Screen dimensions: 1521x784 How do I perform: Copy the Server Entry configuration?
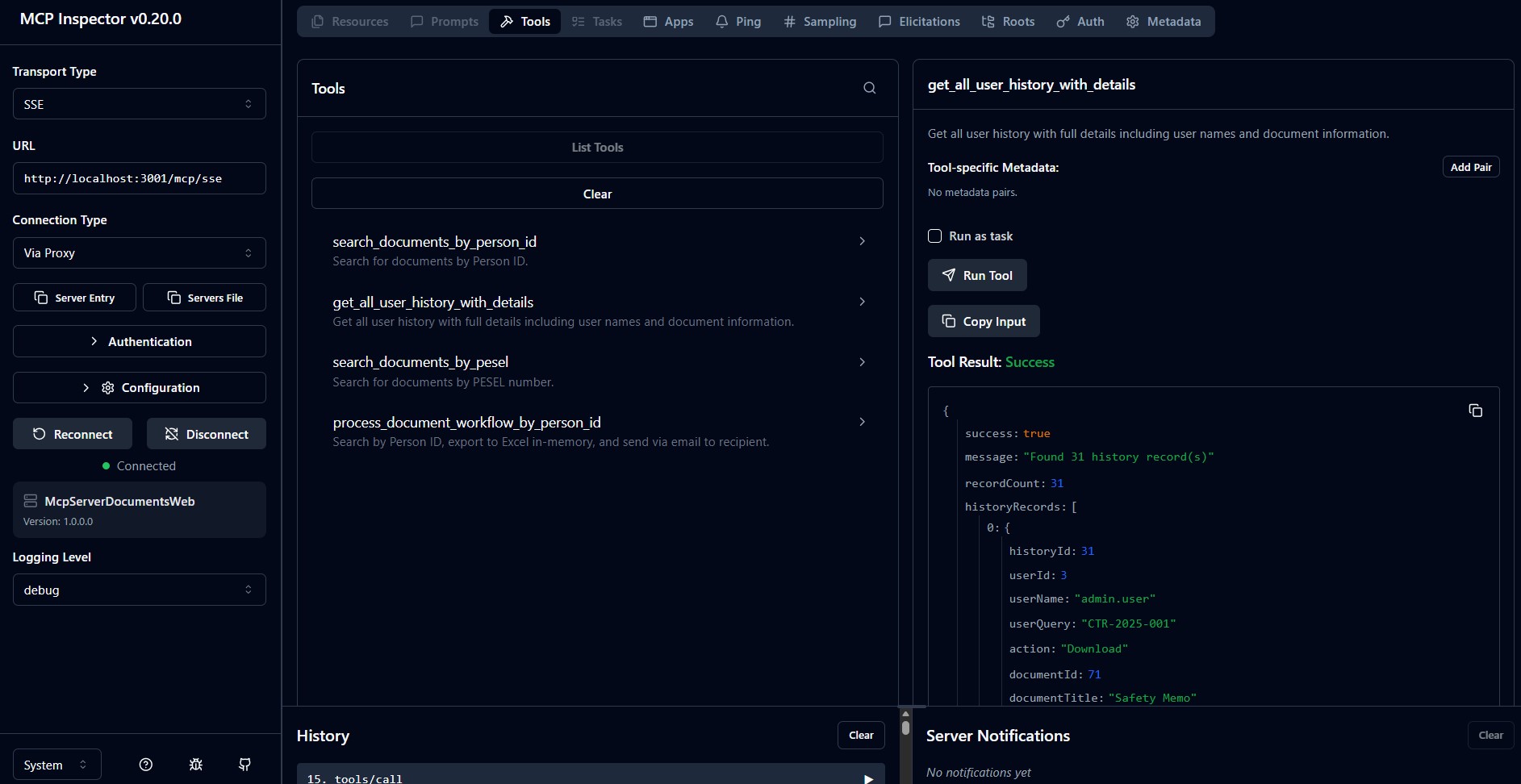point(74,298)
